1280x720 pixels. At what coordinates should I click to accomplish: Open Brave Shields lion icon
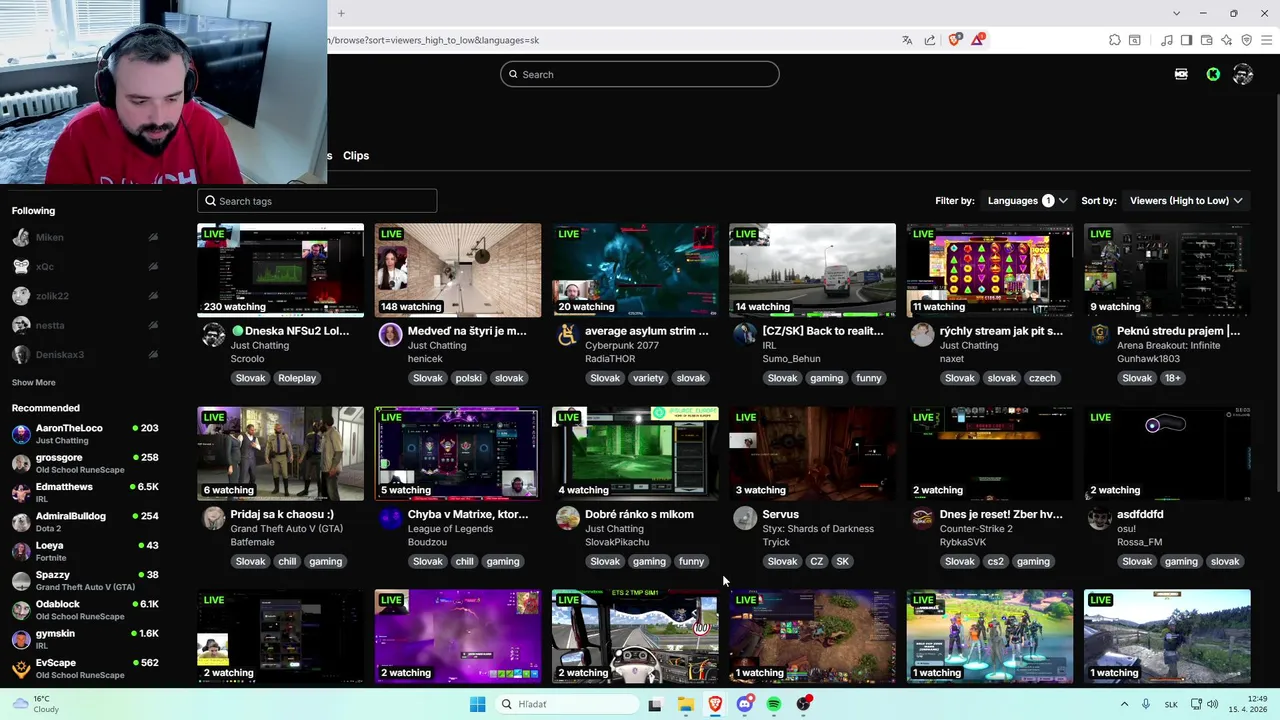click(x=954, y=40)
